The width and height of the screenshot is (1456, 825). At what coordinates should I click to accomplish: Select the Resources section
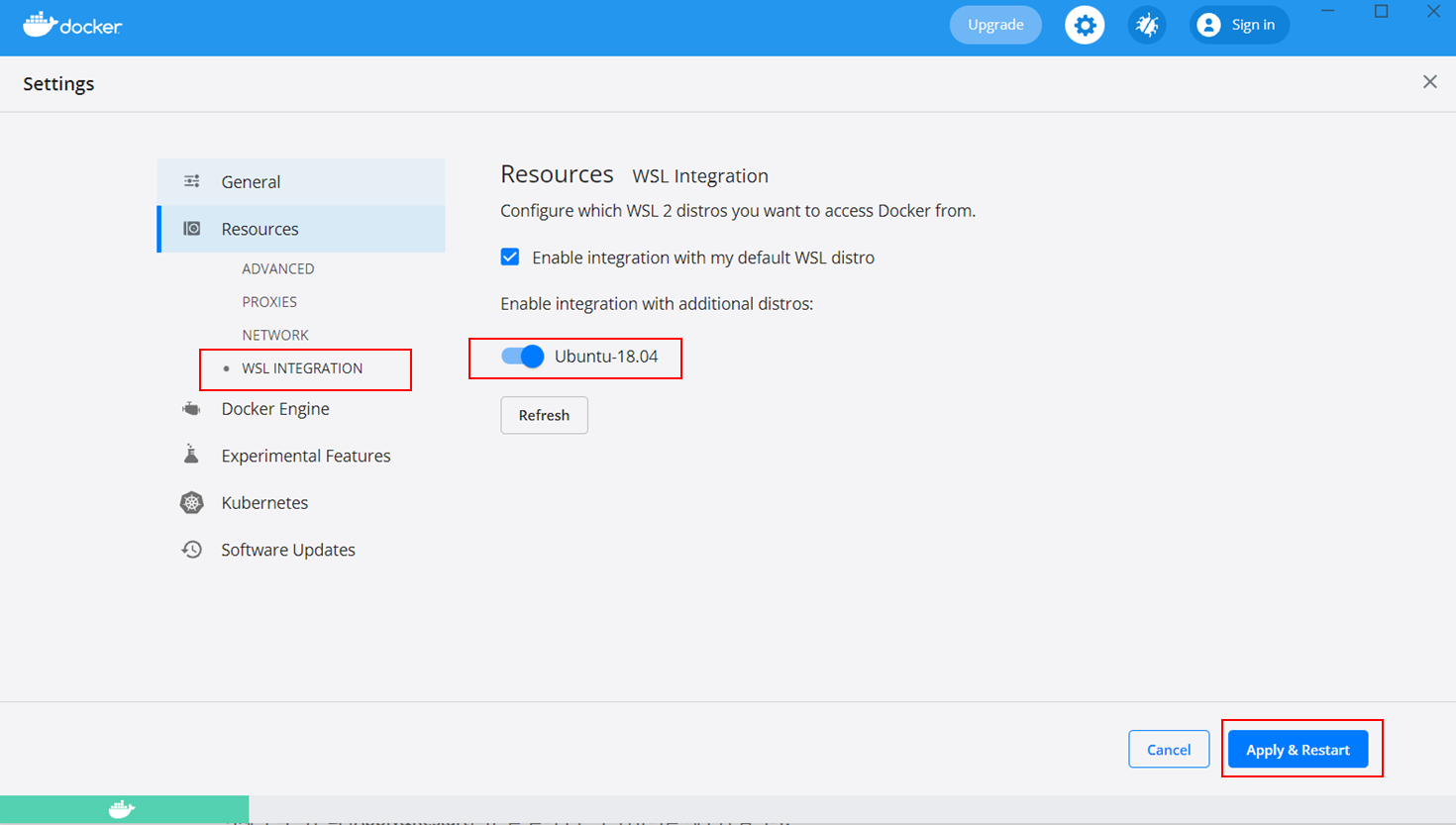tap(301, 229)
